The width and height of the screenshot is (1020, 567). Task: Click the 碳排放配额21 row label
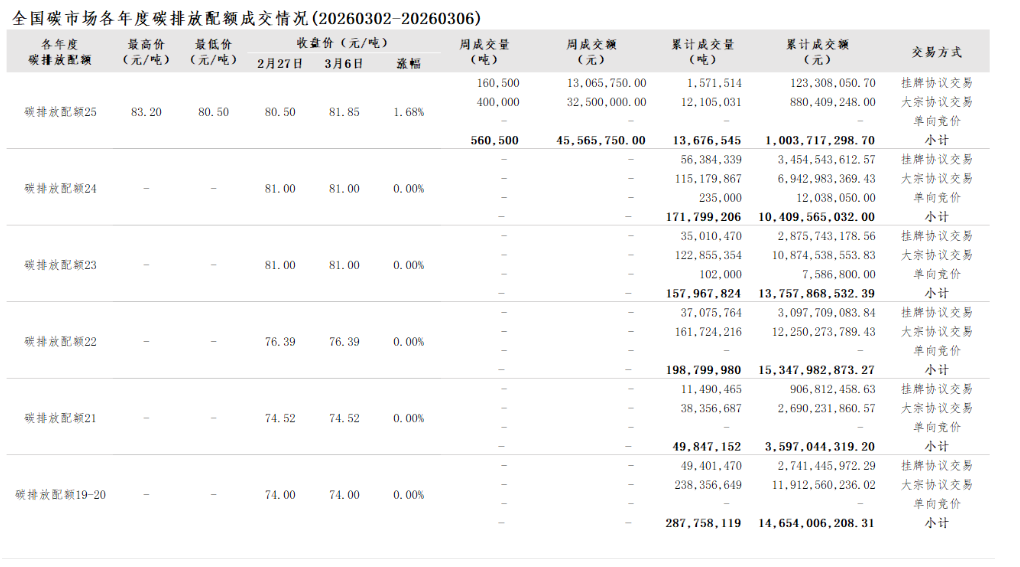coord(60,418)
